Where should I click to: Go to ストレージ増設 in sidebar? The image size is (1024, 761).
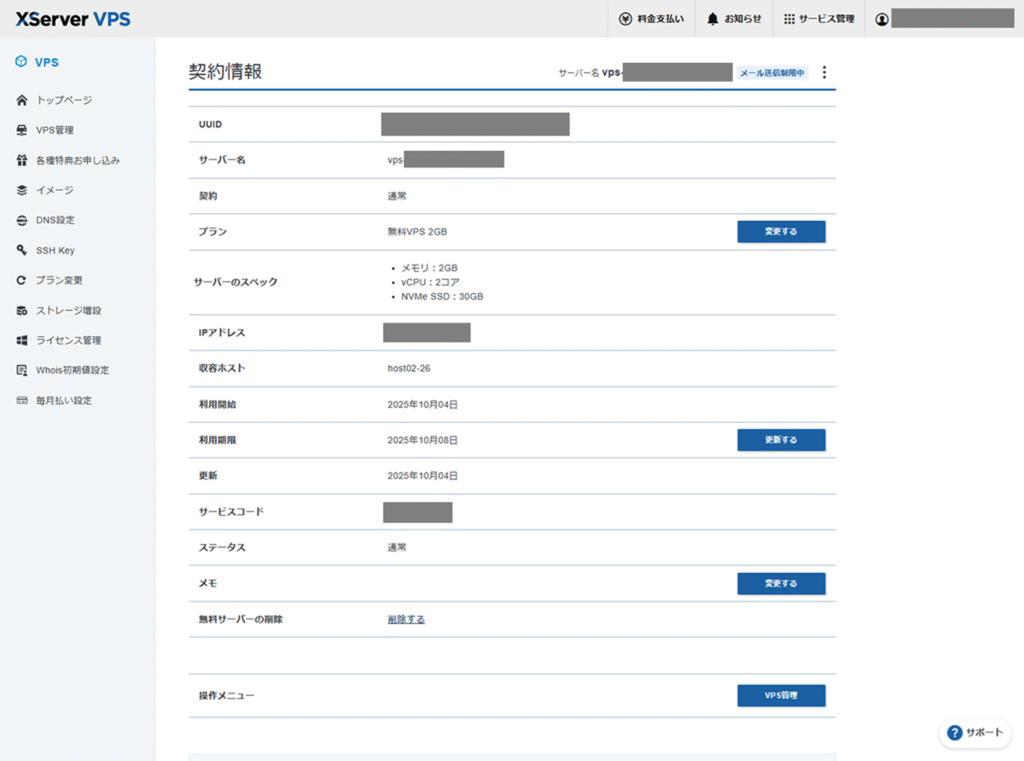[68, 310]
